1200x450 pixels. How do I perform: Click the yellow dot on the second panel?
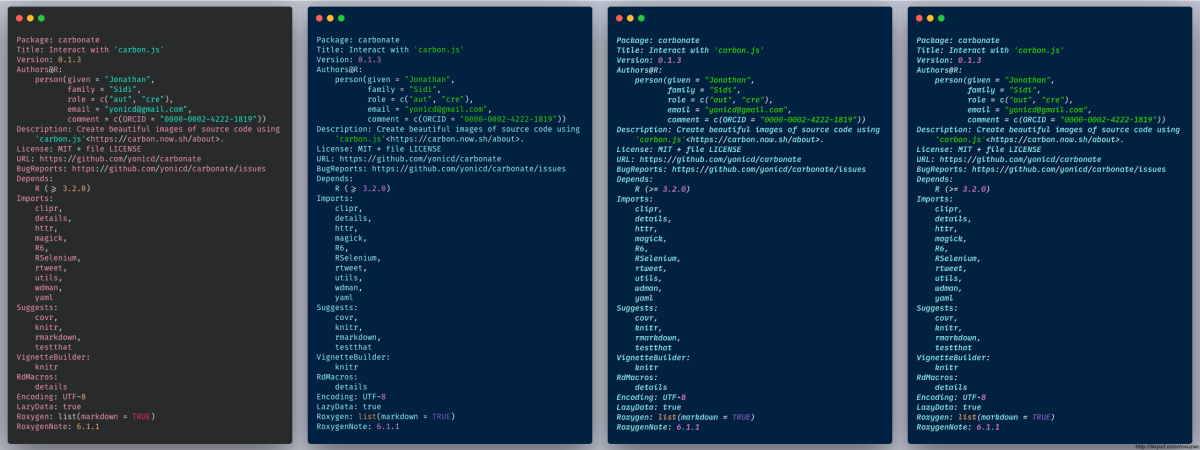(x=330, y=18)
